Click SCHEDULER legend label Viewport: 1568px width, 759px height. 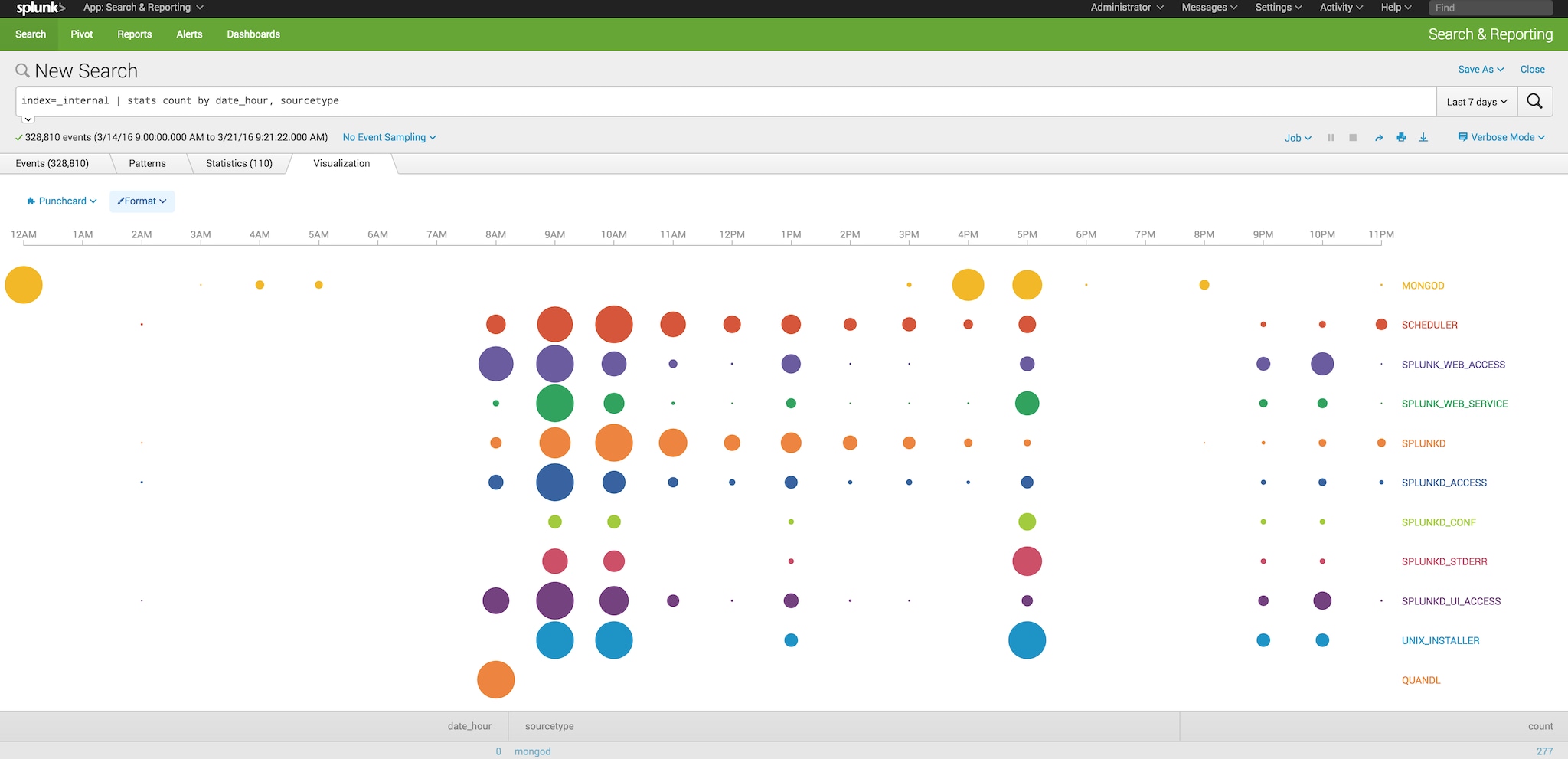pyautogui.click(x=1429, y=325)
